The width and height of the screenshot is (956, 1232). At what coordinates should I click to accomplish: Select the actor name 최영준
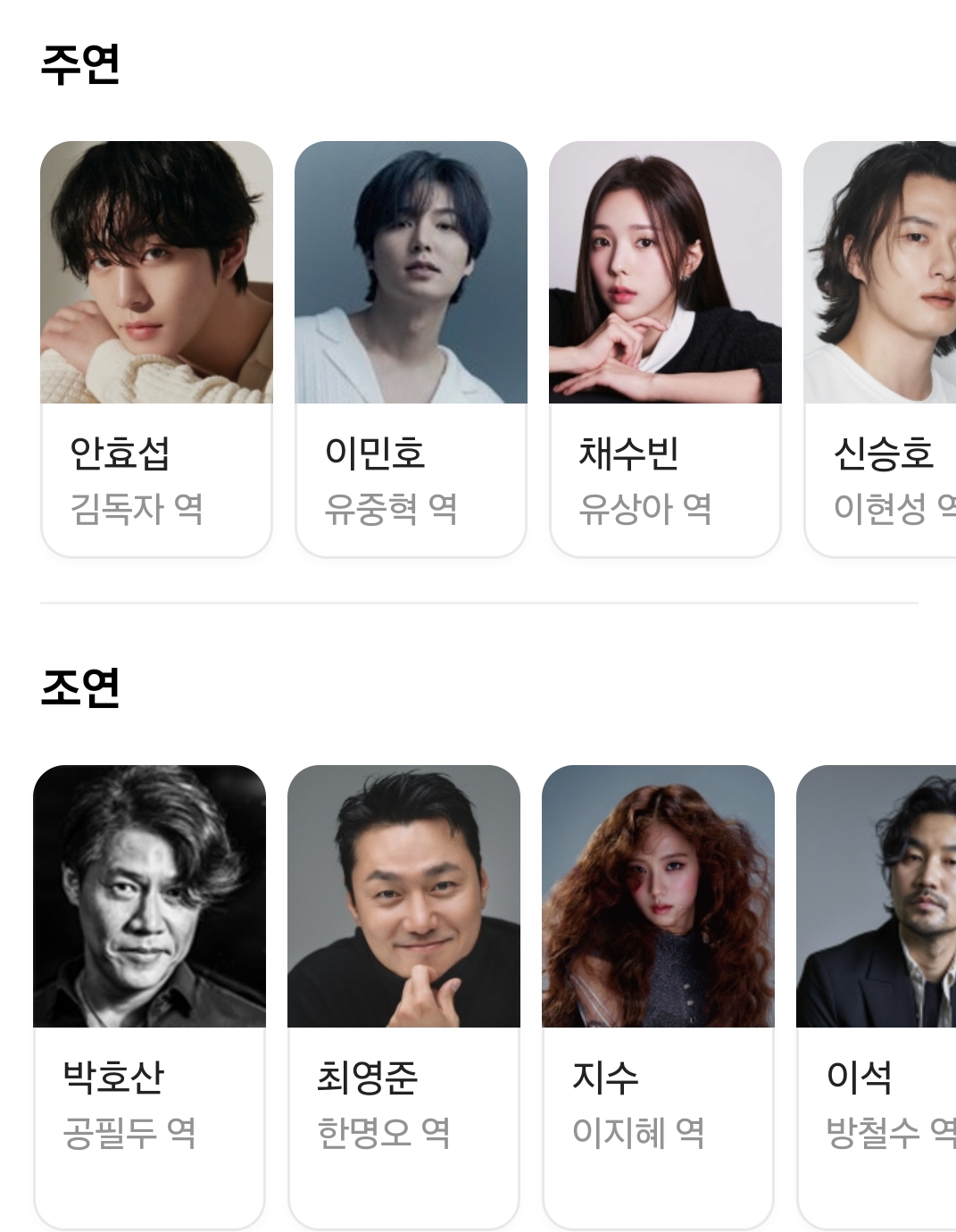[368, 1077]
